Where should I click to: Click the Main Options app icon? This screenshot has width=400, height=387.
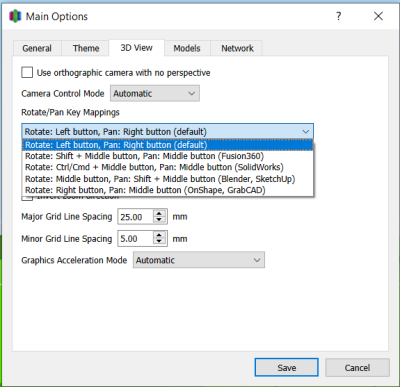pyautogui.click(x=15, y=16)
